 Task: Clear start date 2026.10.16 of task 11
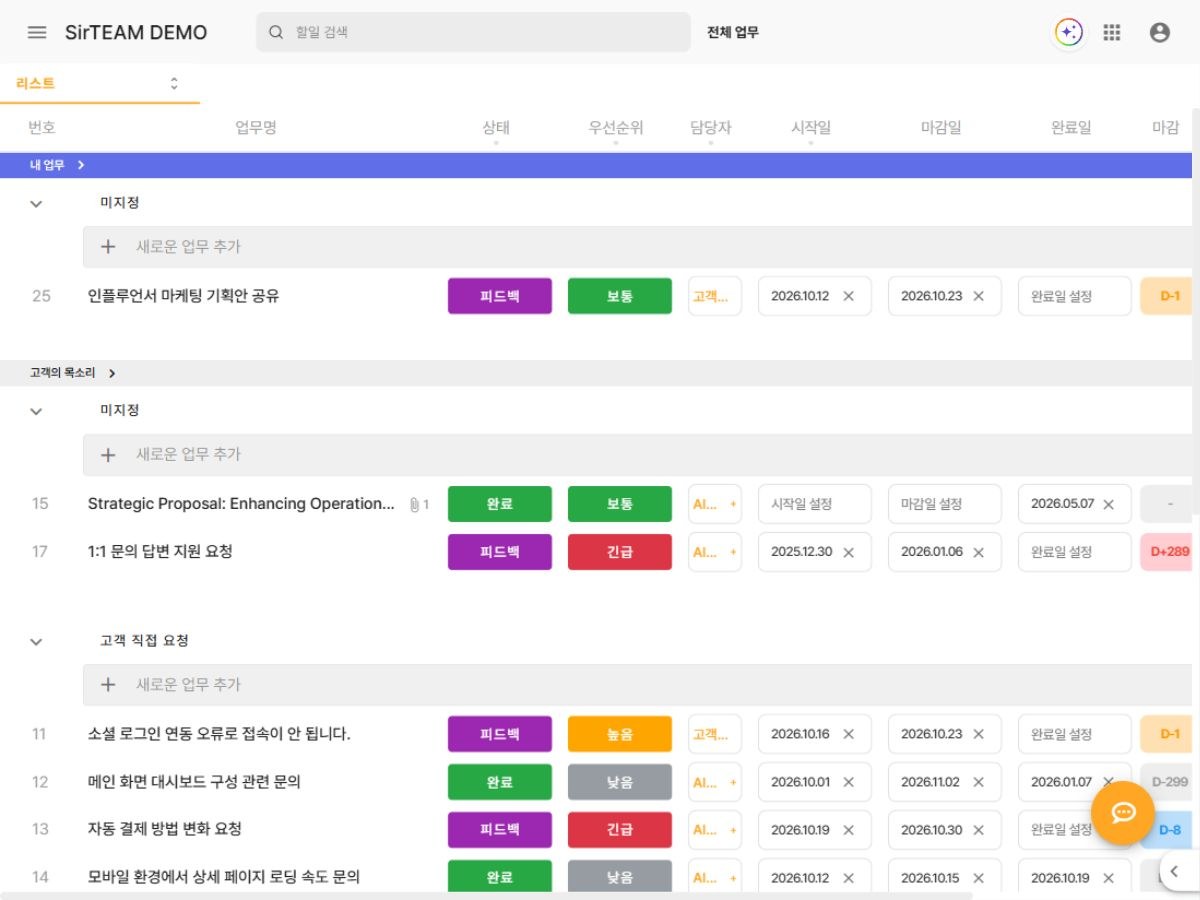tap(849, 734)
